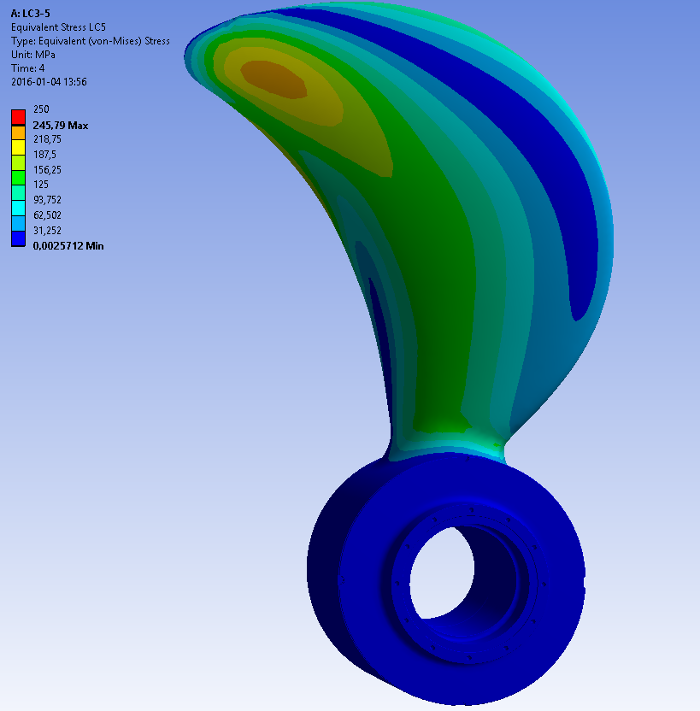Click the 'Unit: MPa' line
Image resolution: width=700 pixels, height=711 pixels.
[x=33, y=54]
